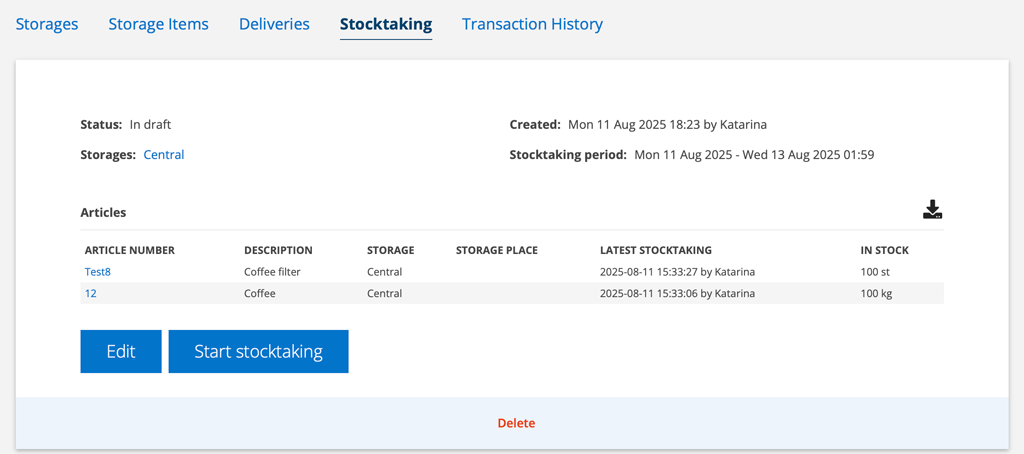The image size is (1024, 454).
Task: Click the Edit button
Action: (121, 351)
